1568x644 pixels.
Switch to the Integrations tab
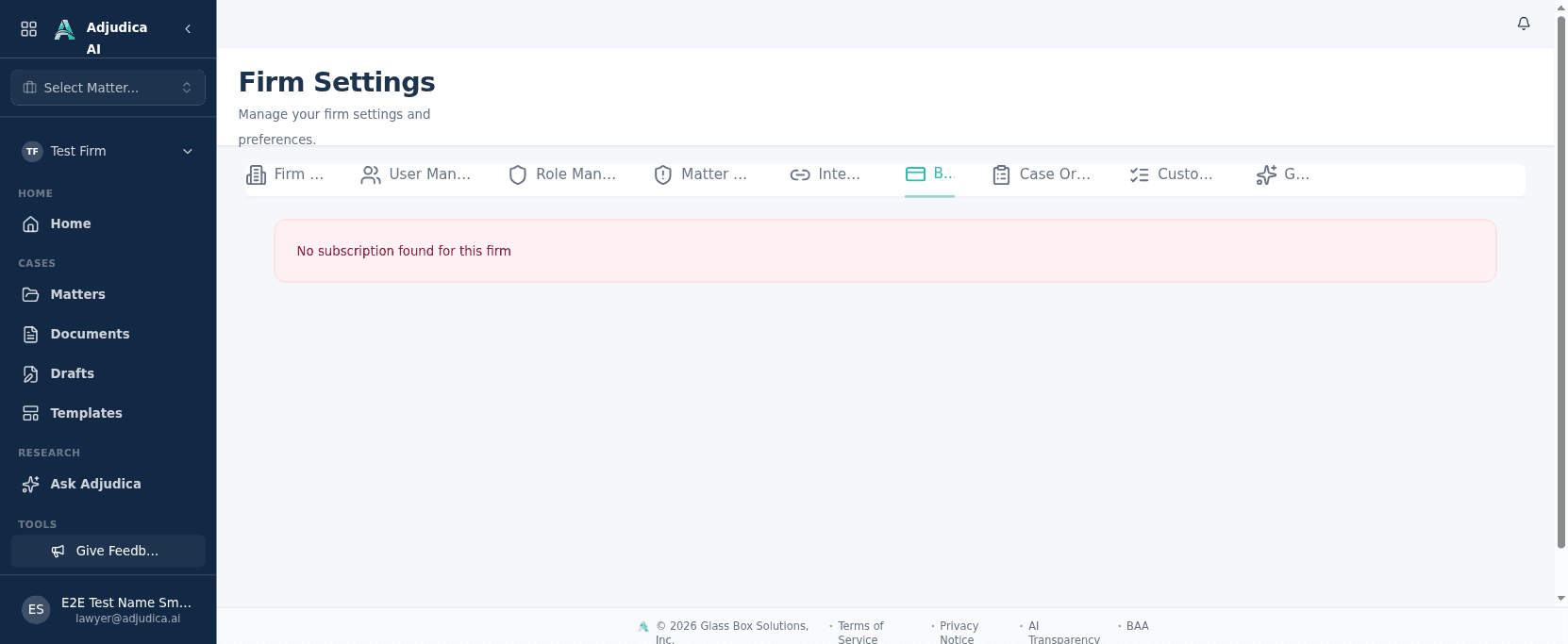[826, 174]
